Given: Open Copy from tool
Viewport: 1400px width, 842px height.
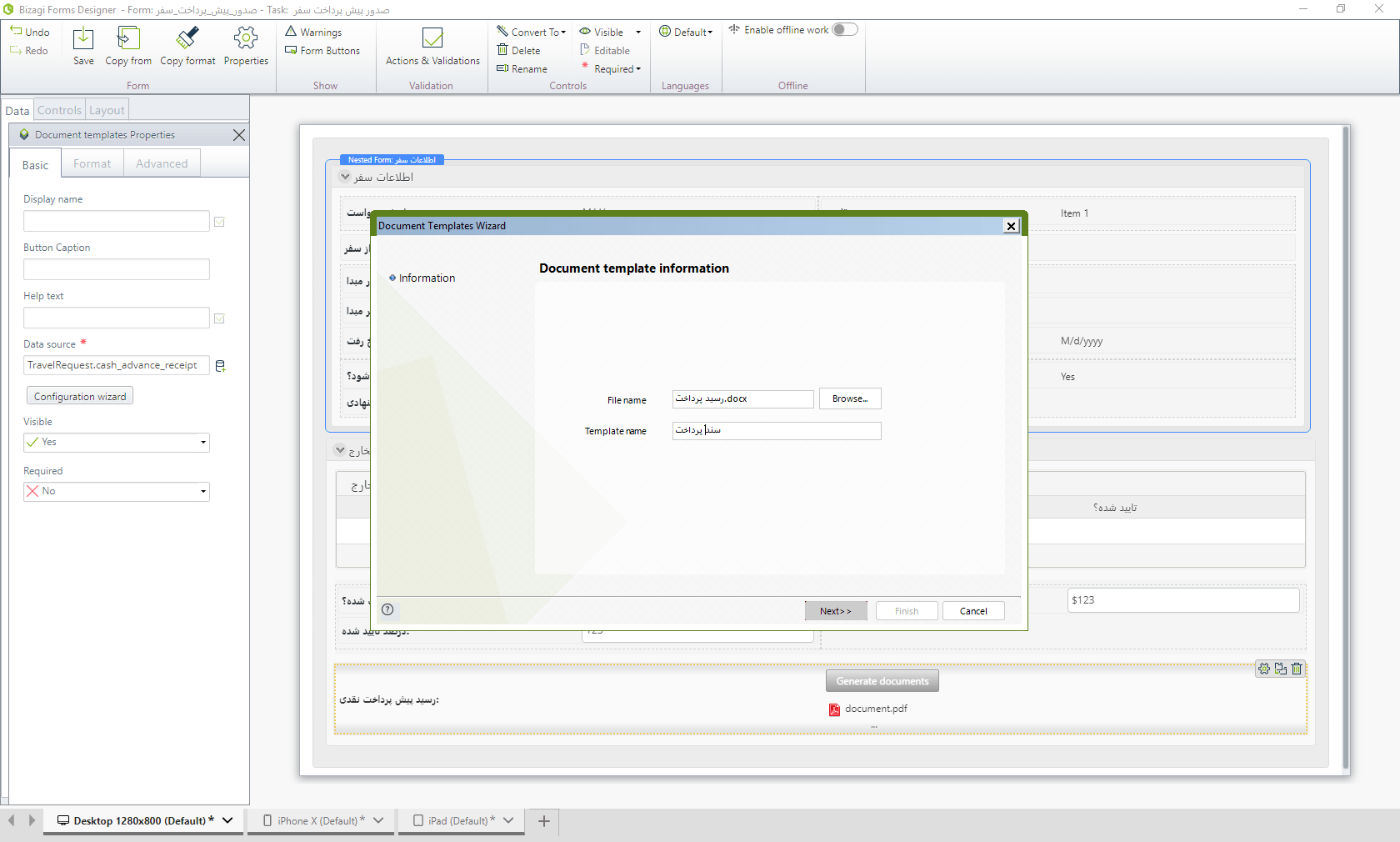Looking at the screenshot, I should coord(128,45).
